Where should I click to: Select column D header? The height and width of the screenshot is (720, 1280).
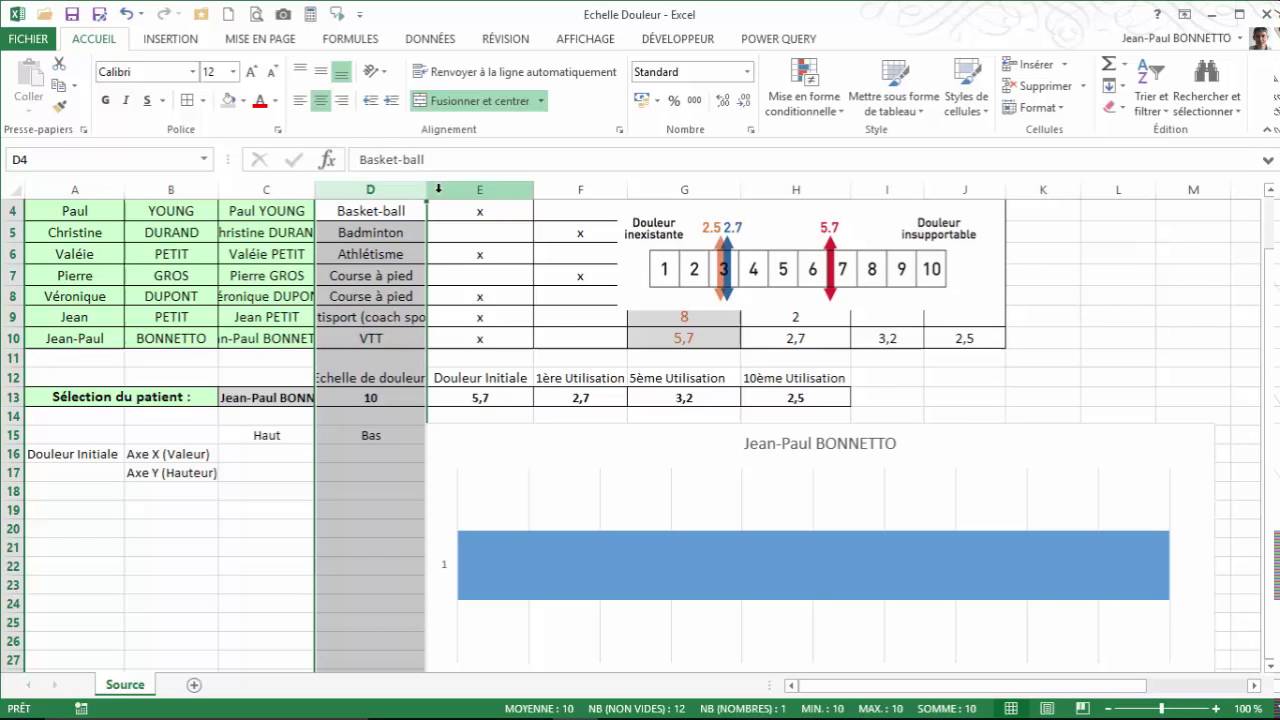tap(370, 190)
